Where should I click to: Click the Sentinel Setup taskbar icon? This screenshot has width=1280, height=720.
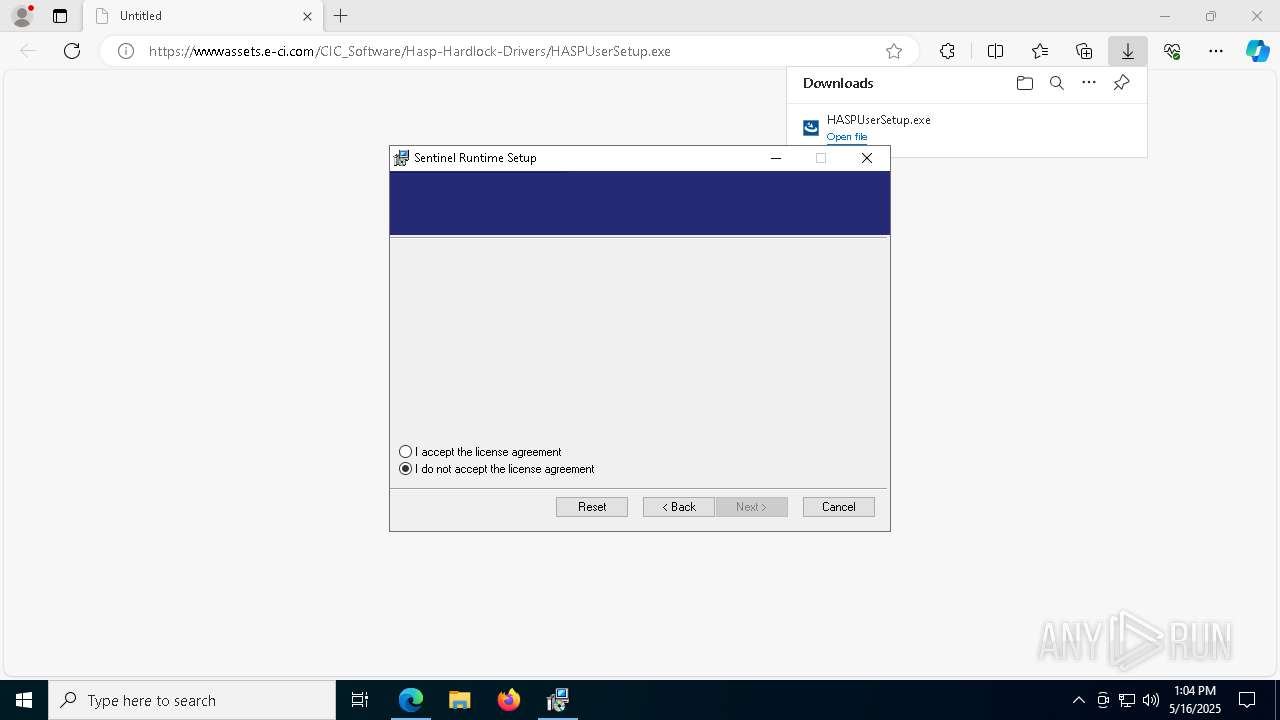pyautogui.click(x=558, y=700)
